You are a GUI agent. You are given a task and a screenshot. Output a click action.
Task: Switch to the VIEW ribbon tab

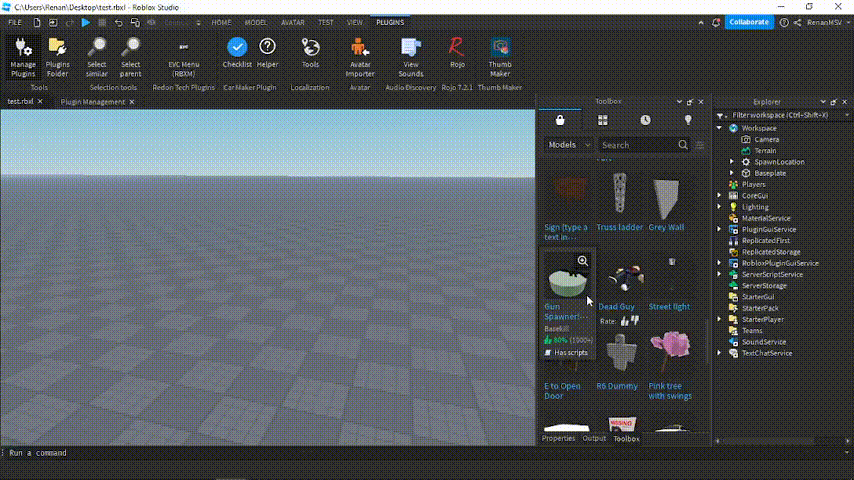[355, 22]
